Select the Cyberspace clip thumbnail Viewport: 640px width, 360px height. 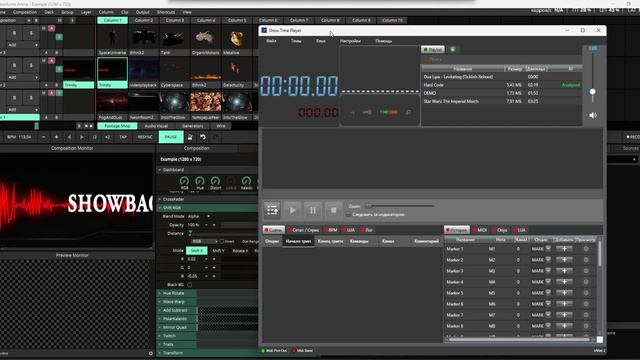coord(175,72)
